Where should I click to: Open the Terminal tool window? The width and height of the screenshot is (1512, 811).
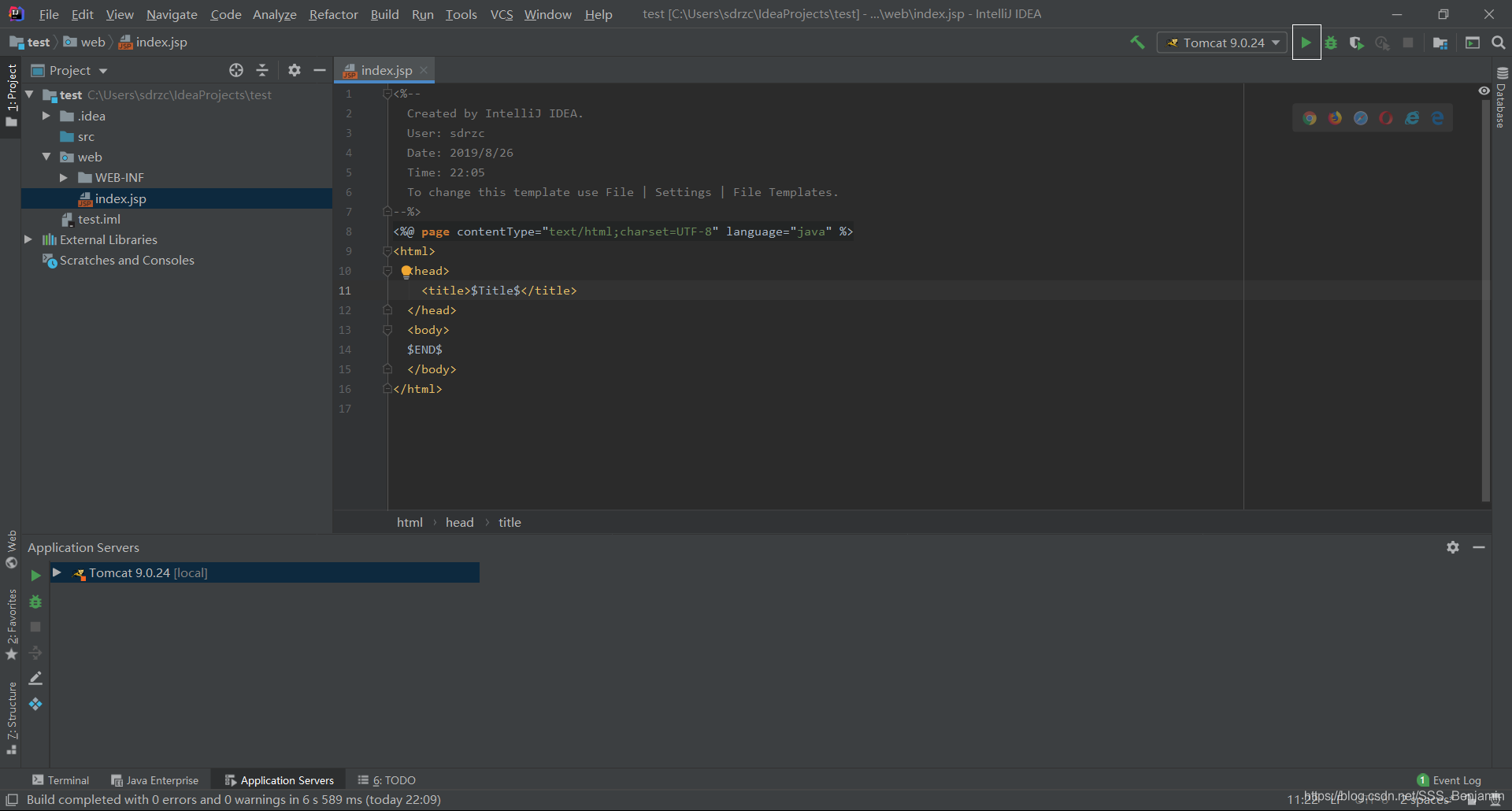(61, 780)
